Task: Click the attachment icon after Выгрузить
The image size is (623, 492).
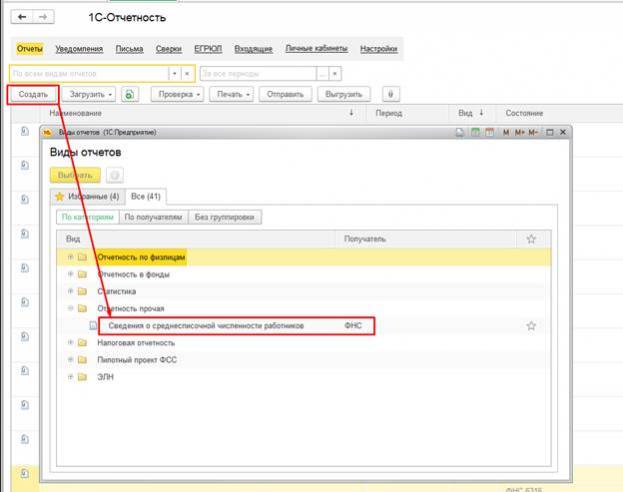Action: click(389, 93)
